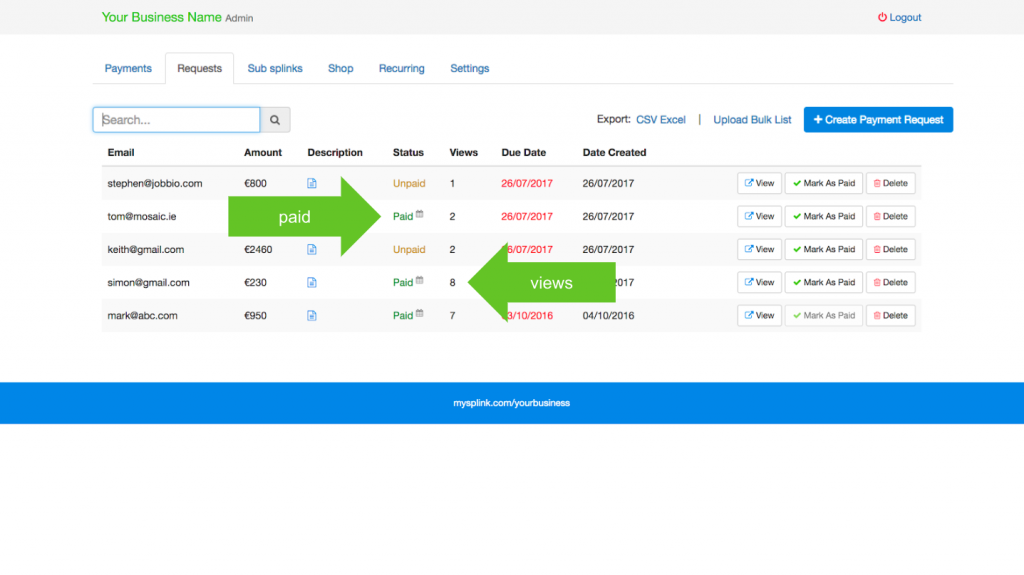Open the Sub splinks tab
The height and width of the screenshot is (575, 1024).
point(275,69)
